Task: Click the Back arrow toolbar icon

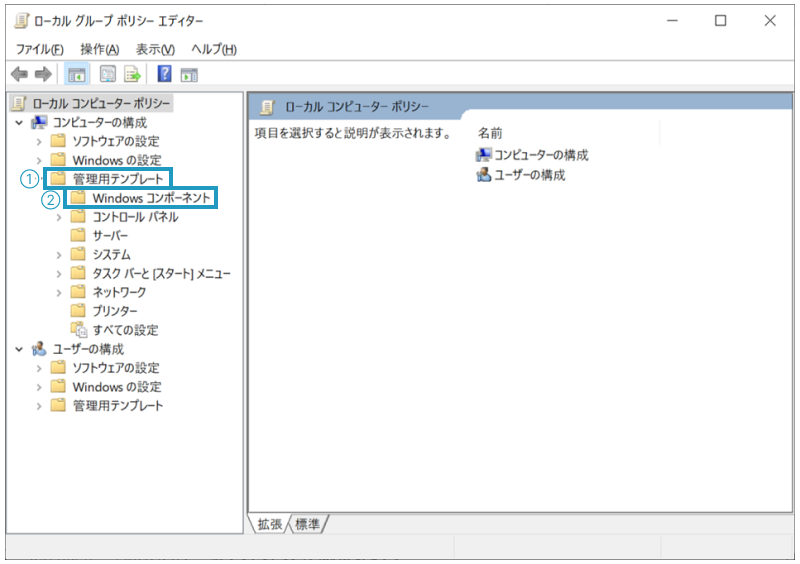Action: (x=19, y=75)
